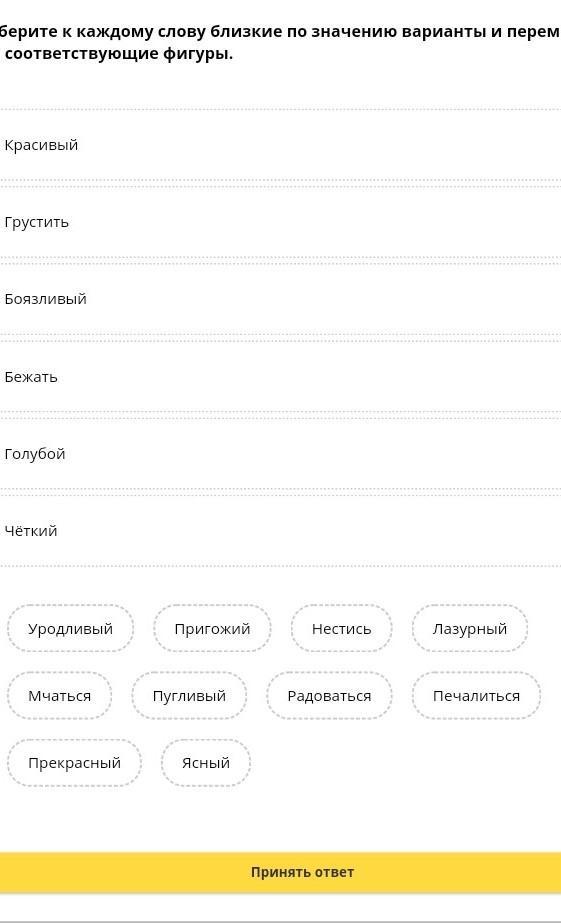Click the task instruction heading text

280,42
